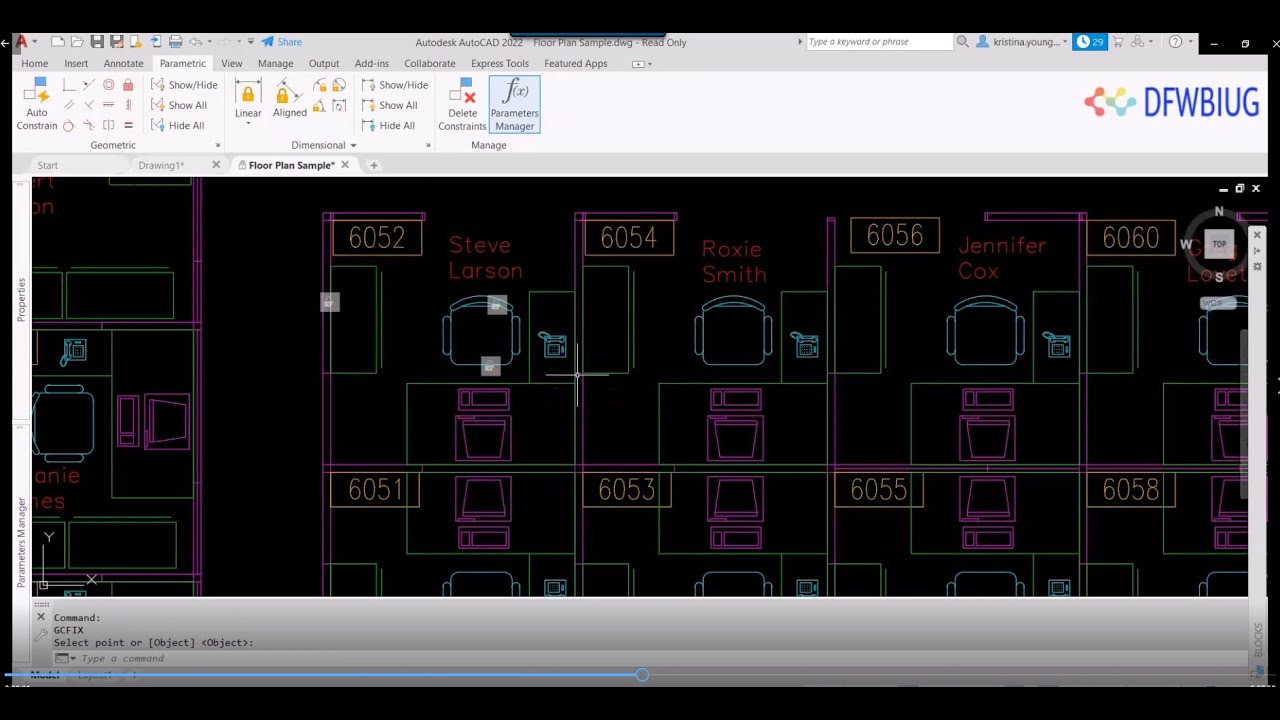Image resolution: width=1280 pixels, height=720 pixels.
Task: Apply the Concentric geometric constraint
Action: pos(108,85)
